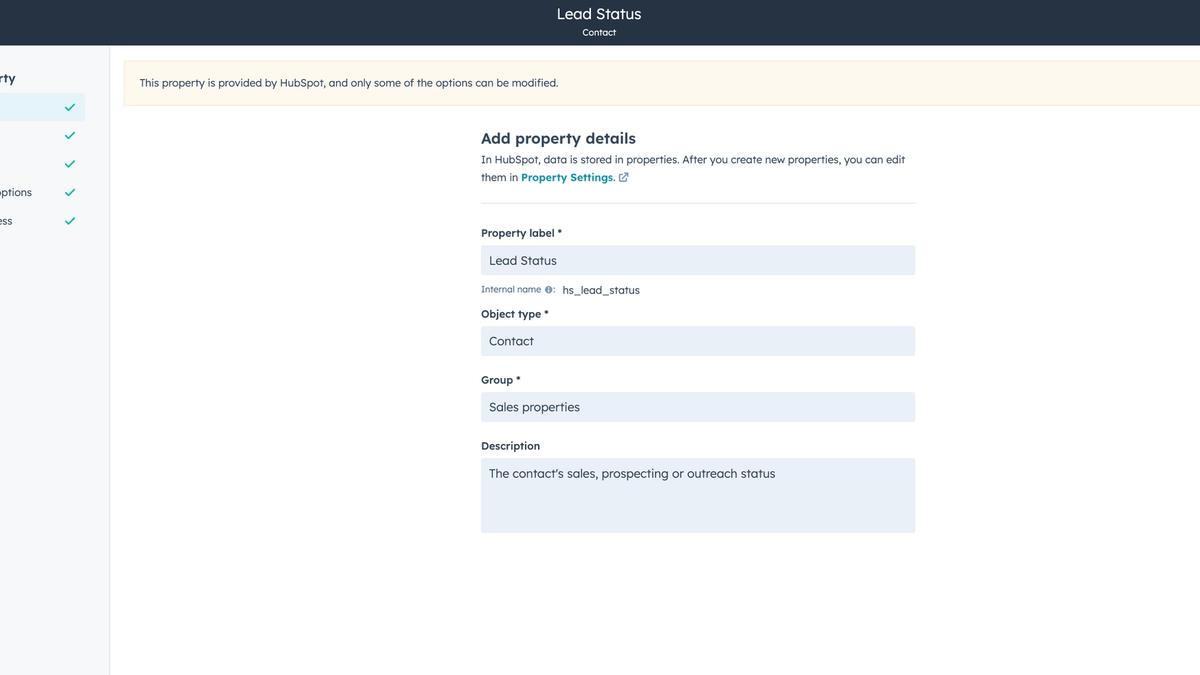Screen dimensions: 1200x675
Task: Click the second checkmark in the left sidebar
Action: [x=69, y=135]
